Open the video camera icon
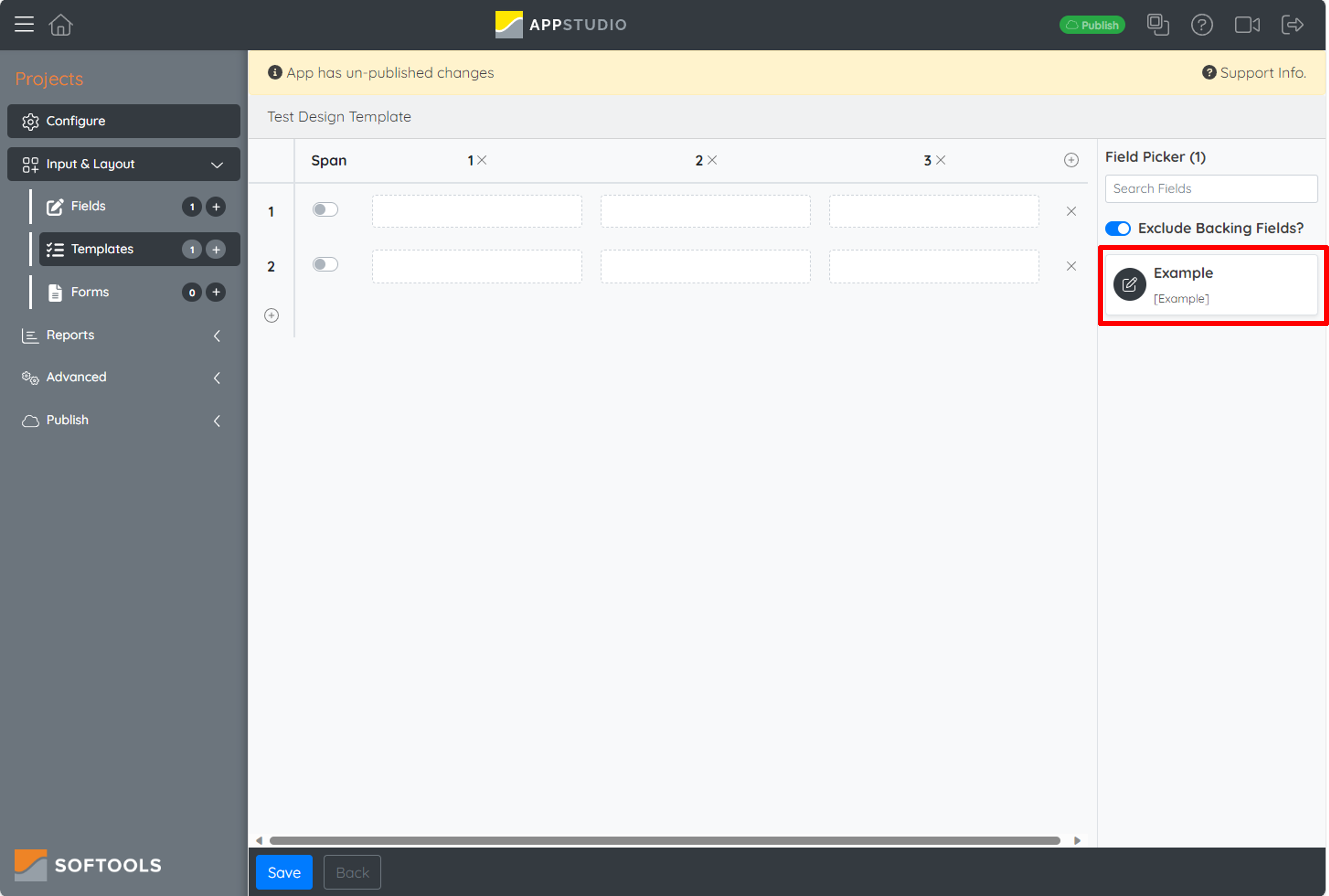Viewport: 1329px width, 896px height. point(1247,25)
